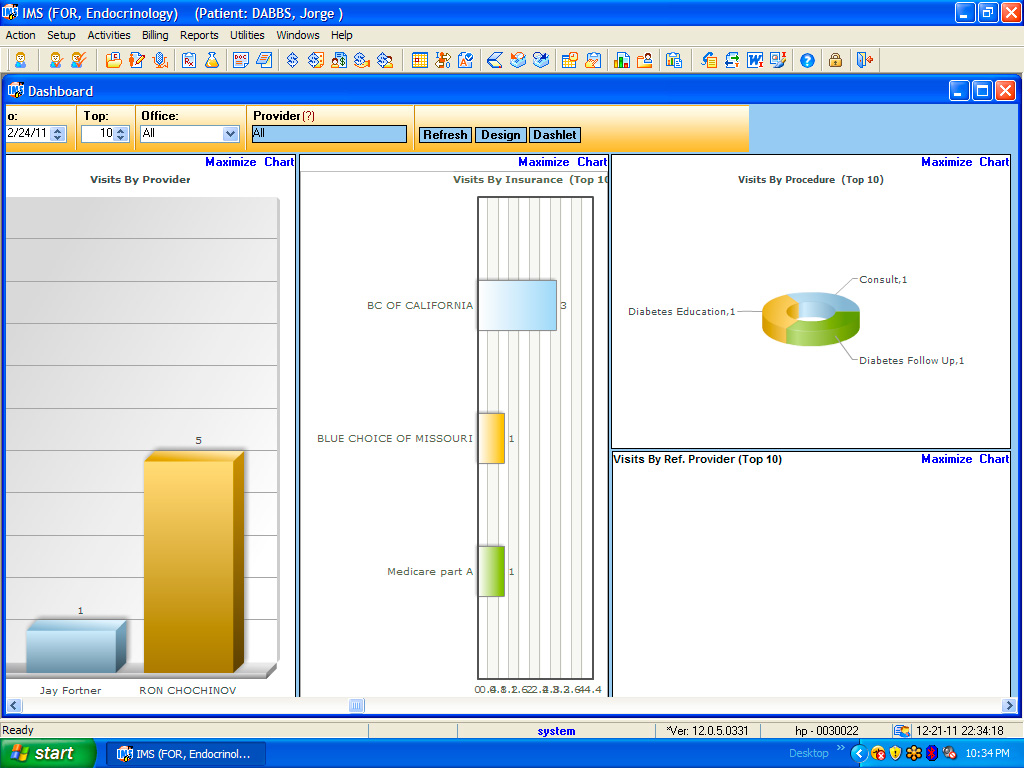Click the BC OF CALIFORNIA bar
Viewport: 1024px width, 768px height.
(x=517, y=306)
